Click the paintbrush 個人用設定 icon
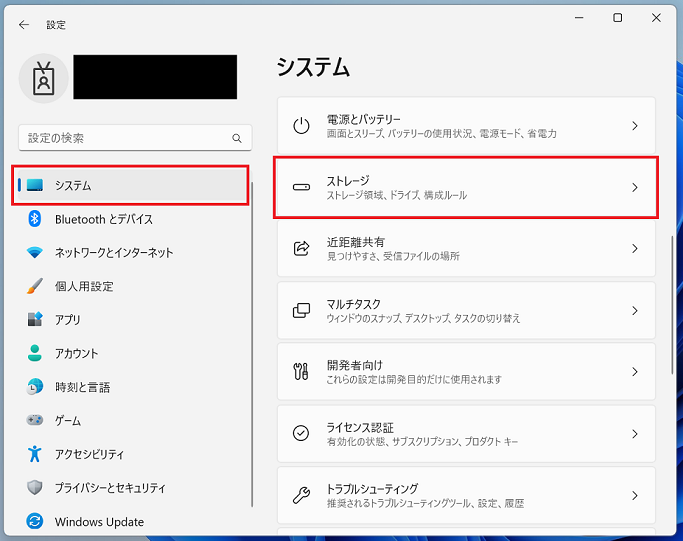Screen dimensions: 683x541 point(35,286)
